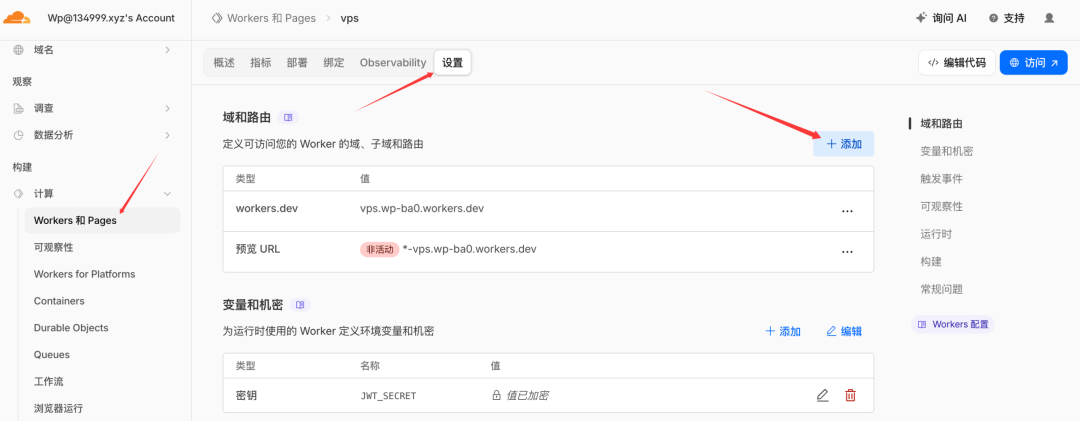Click vps.wp-ba0.workers.dev value
Viewport: 1080px width, 421px height.
point(422,208)
